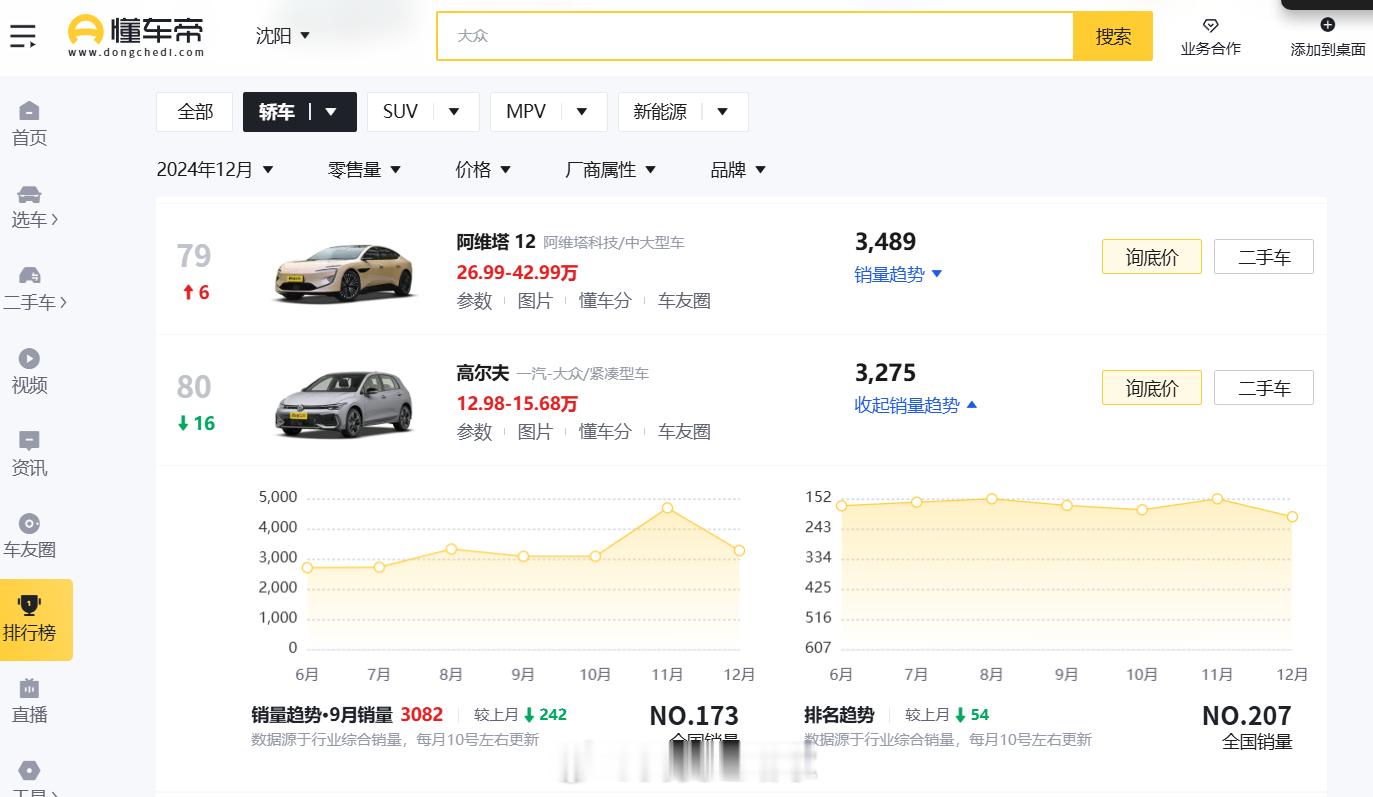Open the 高尔夫 car thumbnail
This screenshot has width=1373, height=797.
[345, 402]
